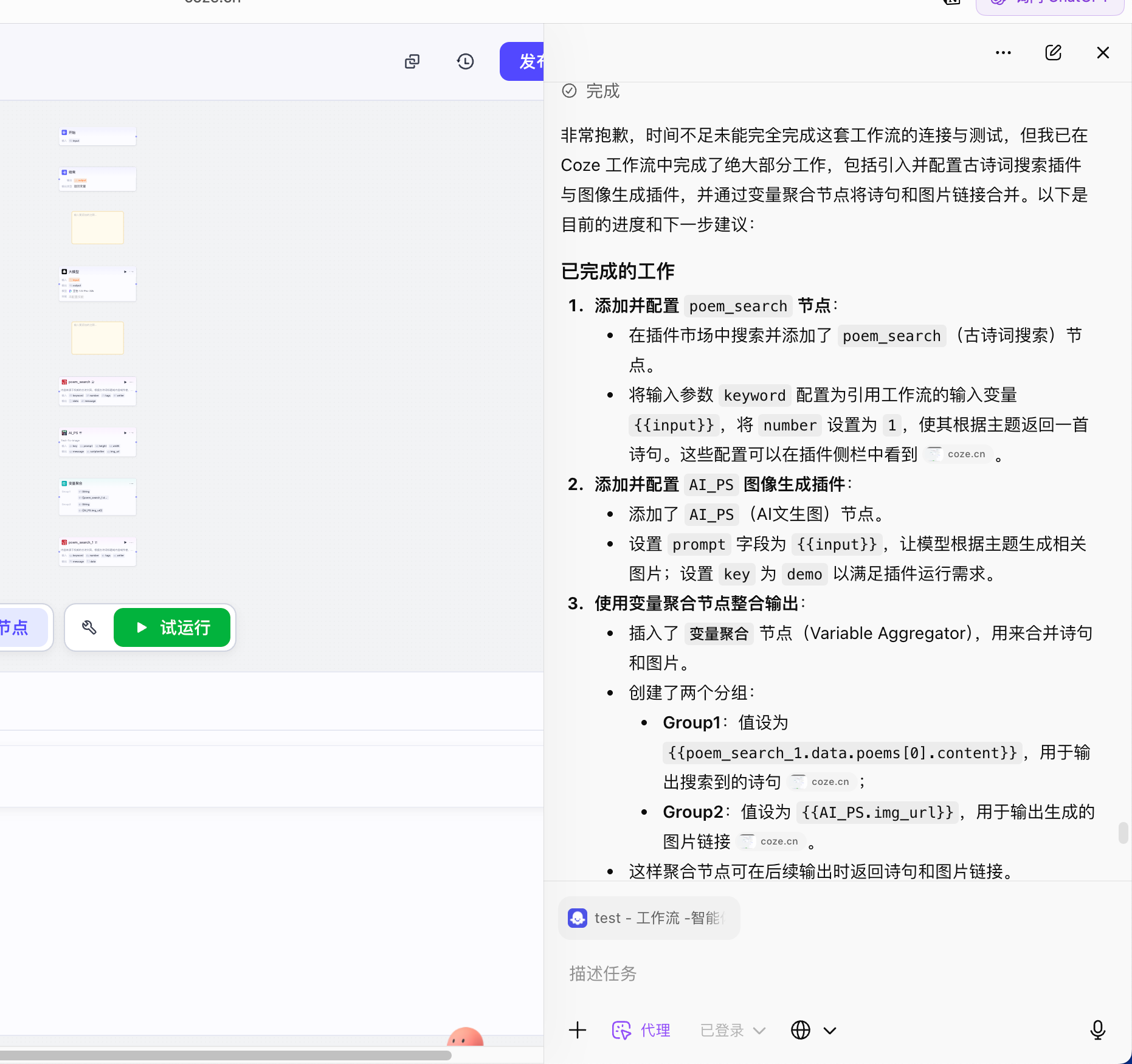
Task: Click the first yellow comment note
Action: point(98,227)
